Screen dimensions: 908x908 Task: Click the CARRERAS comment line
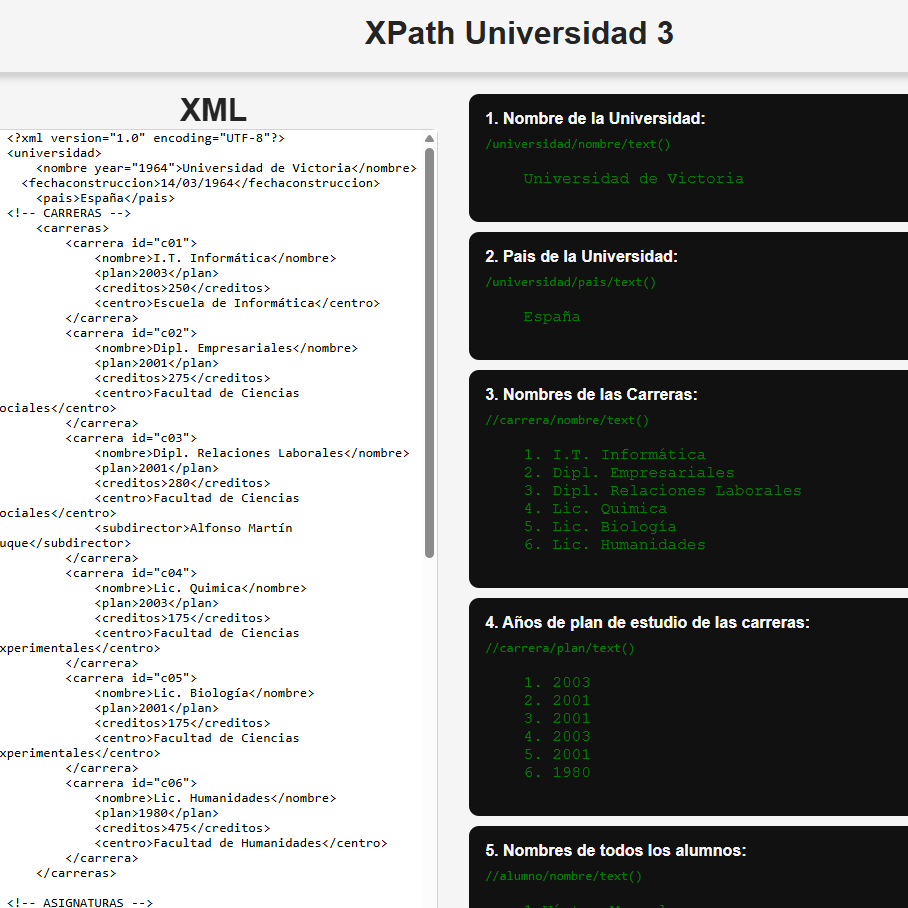point(69,213)
